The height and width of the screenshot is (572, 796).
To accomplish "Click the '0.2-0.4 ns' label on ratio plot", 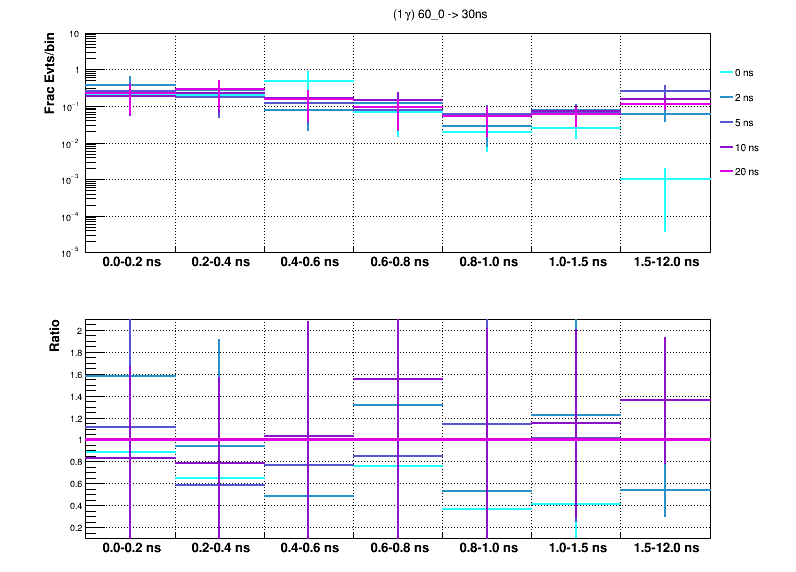I will (219, 549).
